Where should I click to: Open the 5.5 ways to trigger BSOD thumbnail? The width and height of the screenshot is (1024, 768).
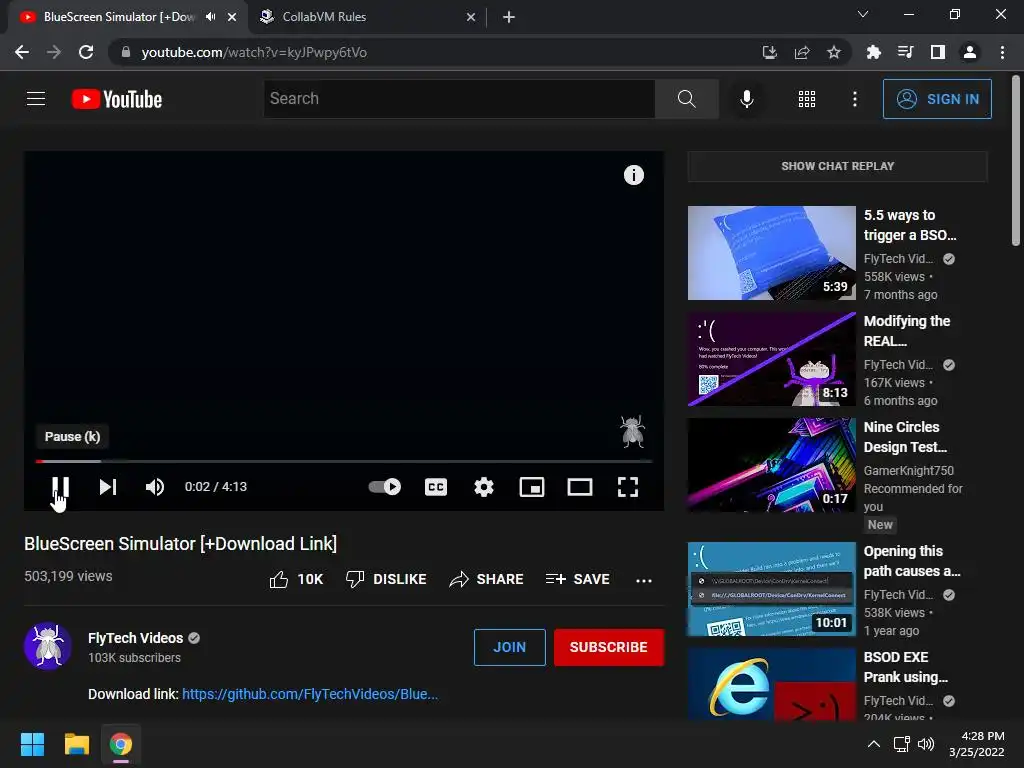[771, 253]
